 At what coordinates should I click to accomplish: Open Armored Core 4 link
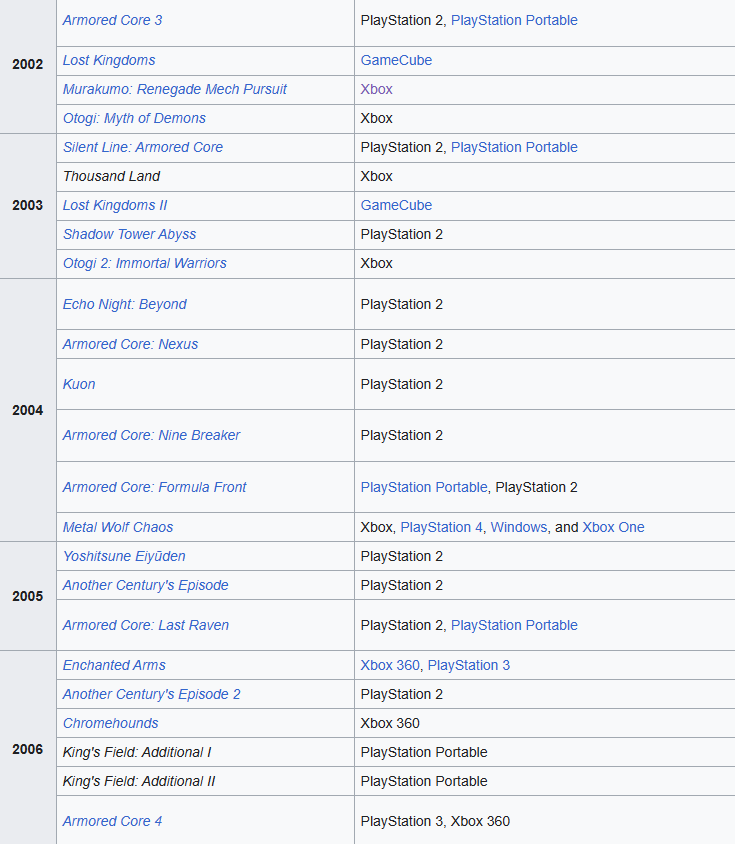[112, 822]
